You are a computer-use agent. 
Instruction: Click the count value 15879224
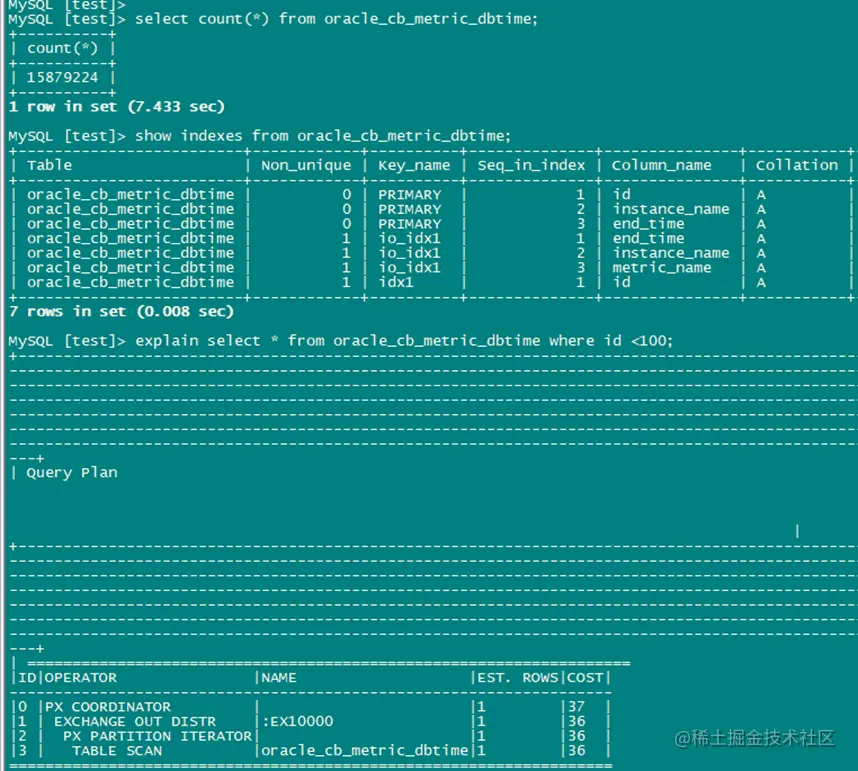tap(62, 77)
